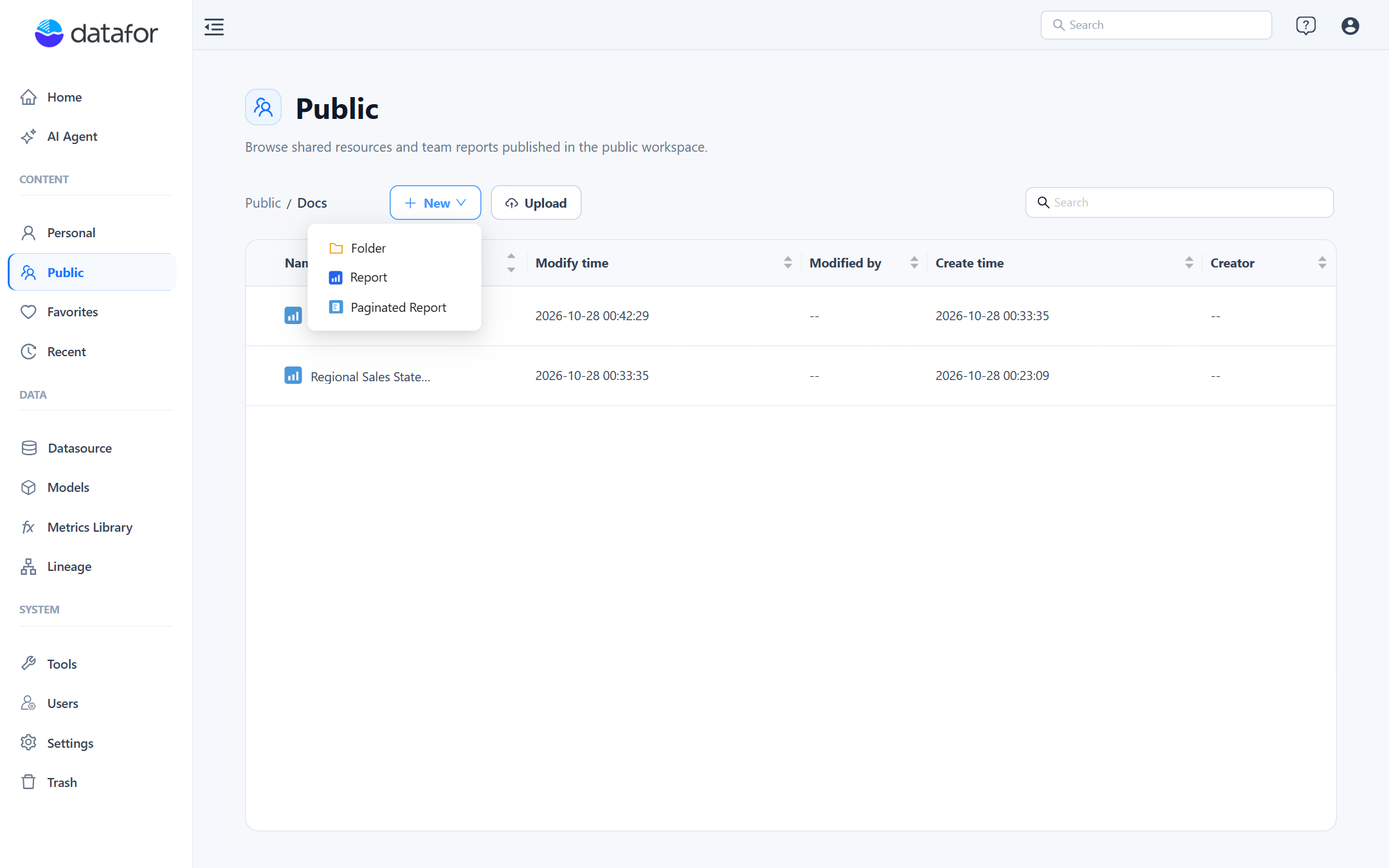Click the Personal person icon in the sidebar
Image resolution: width=1389 pixels, height=868 pixels.
tap(28, 233)
